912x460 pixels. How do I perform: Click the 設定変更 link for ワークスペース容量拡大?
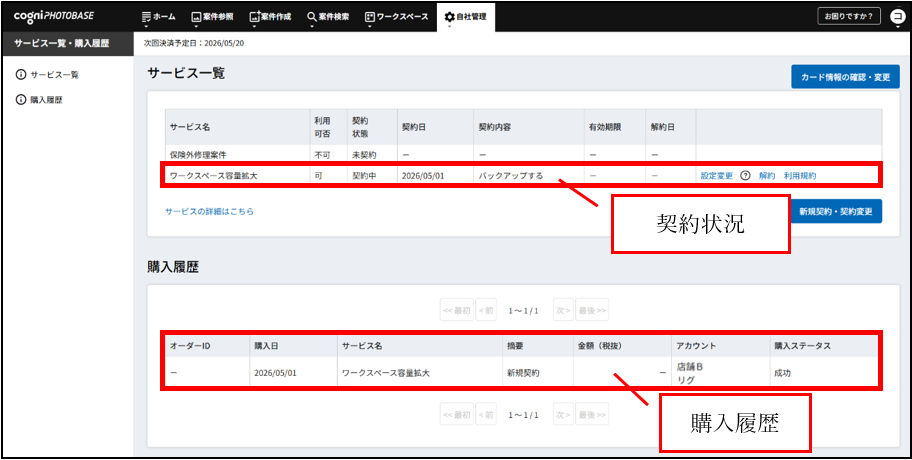tap(716, 176)
